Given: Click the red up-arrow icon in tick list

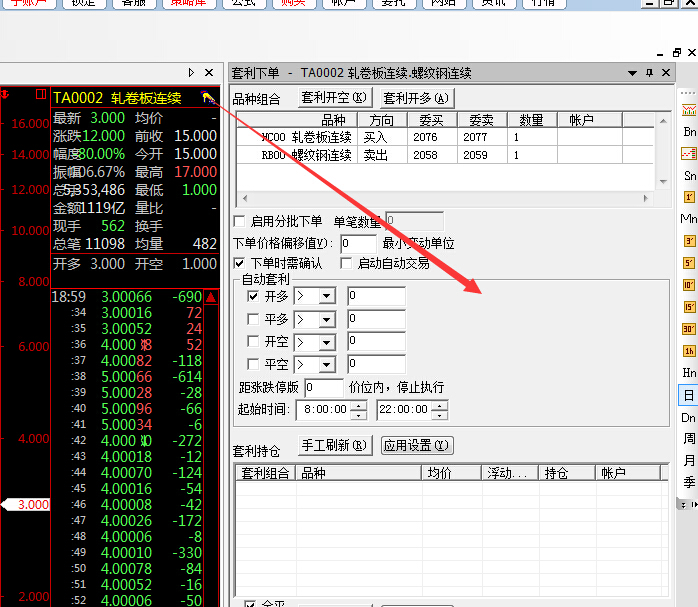Looking at the screenshot, I should pyautogui.click(x=211, y=298).
